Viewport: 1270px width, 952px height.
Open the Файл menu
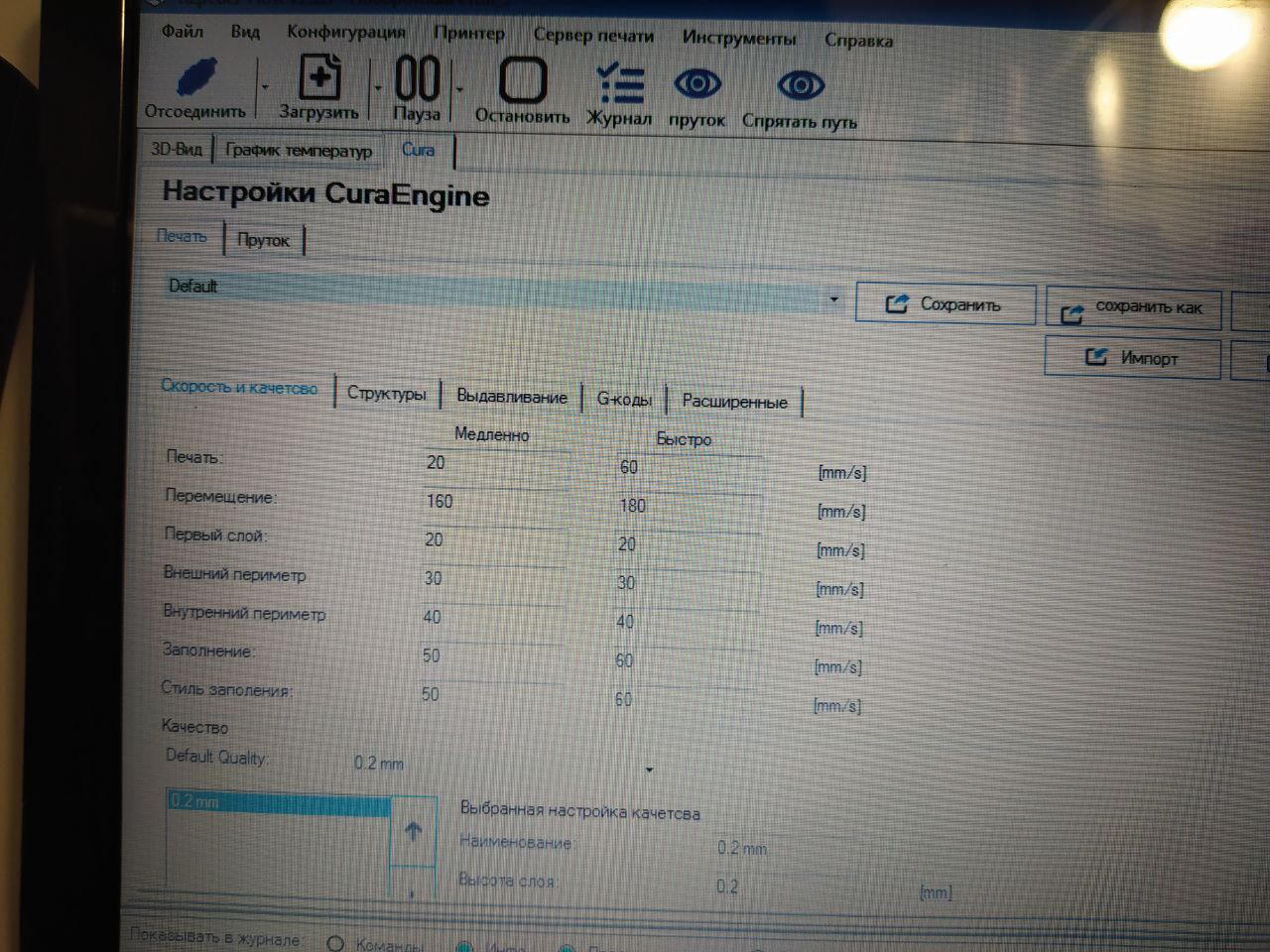[183, 31]
